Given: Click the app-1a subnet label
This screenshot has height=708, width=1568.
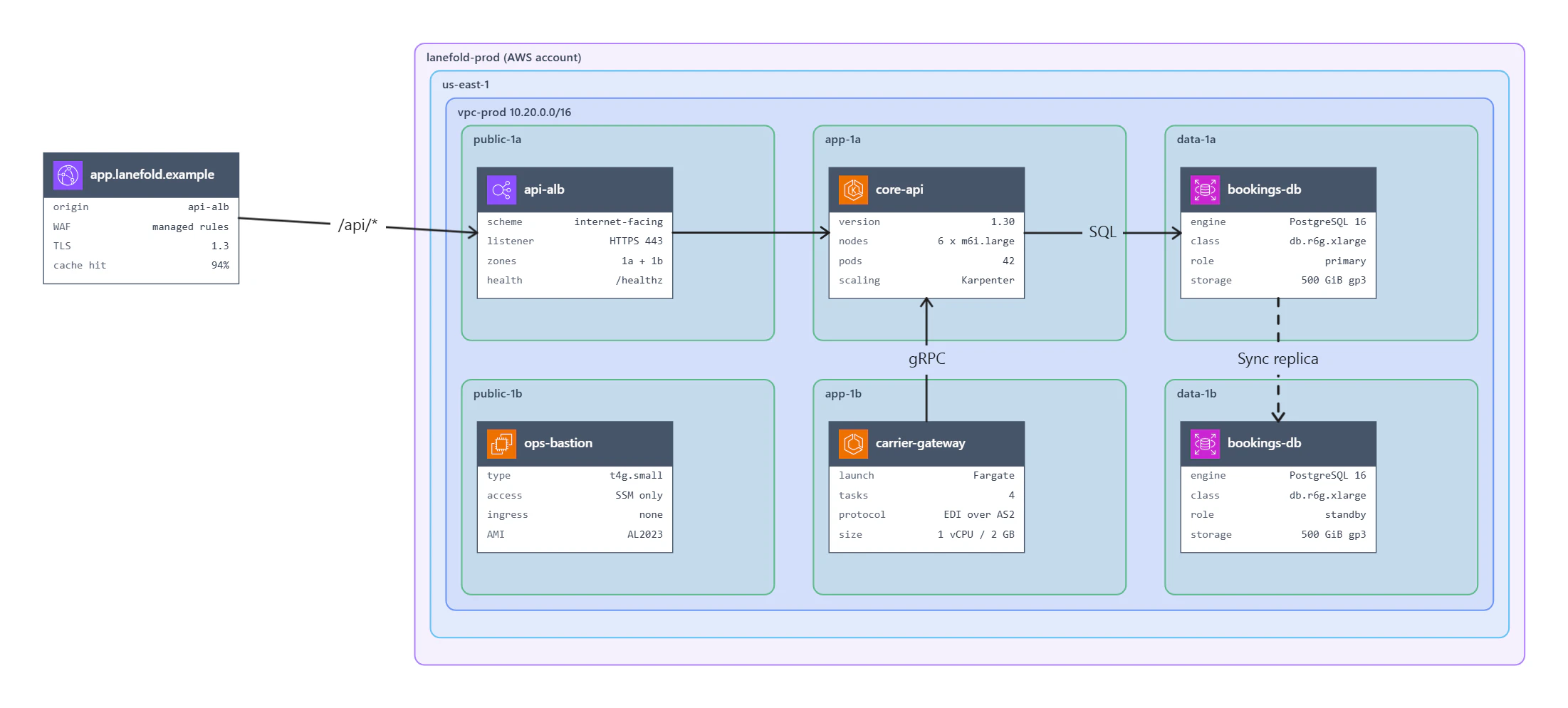Looking at the screenshot, I should (x=842, y=140).
